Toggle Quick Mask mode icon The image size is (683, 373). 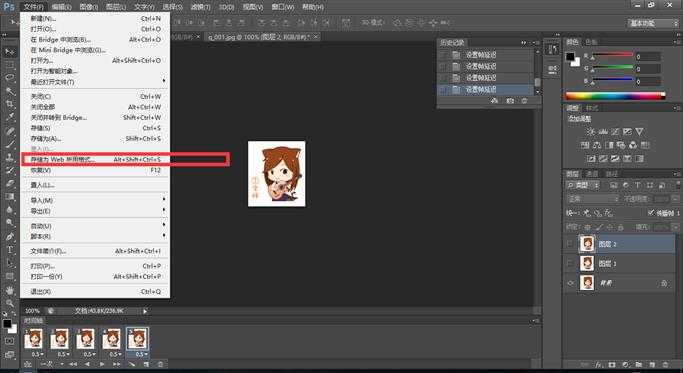click(10, 341)
